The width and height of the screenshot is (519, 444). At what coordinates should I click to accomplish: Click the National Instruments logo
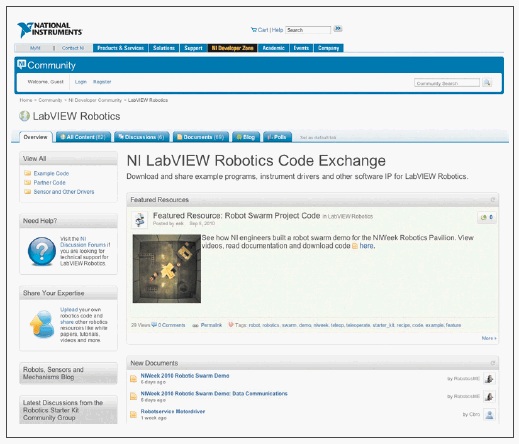pyautogui.click(x=50, y=29)
